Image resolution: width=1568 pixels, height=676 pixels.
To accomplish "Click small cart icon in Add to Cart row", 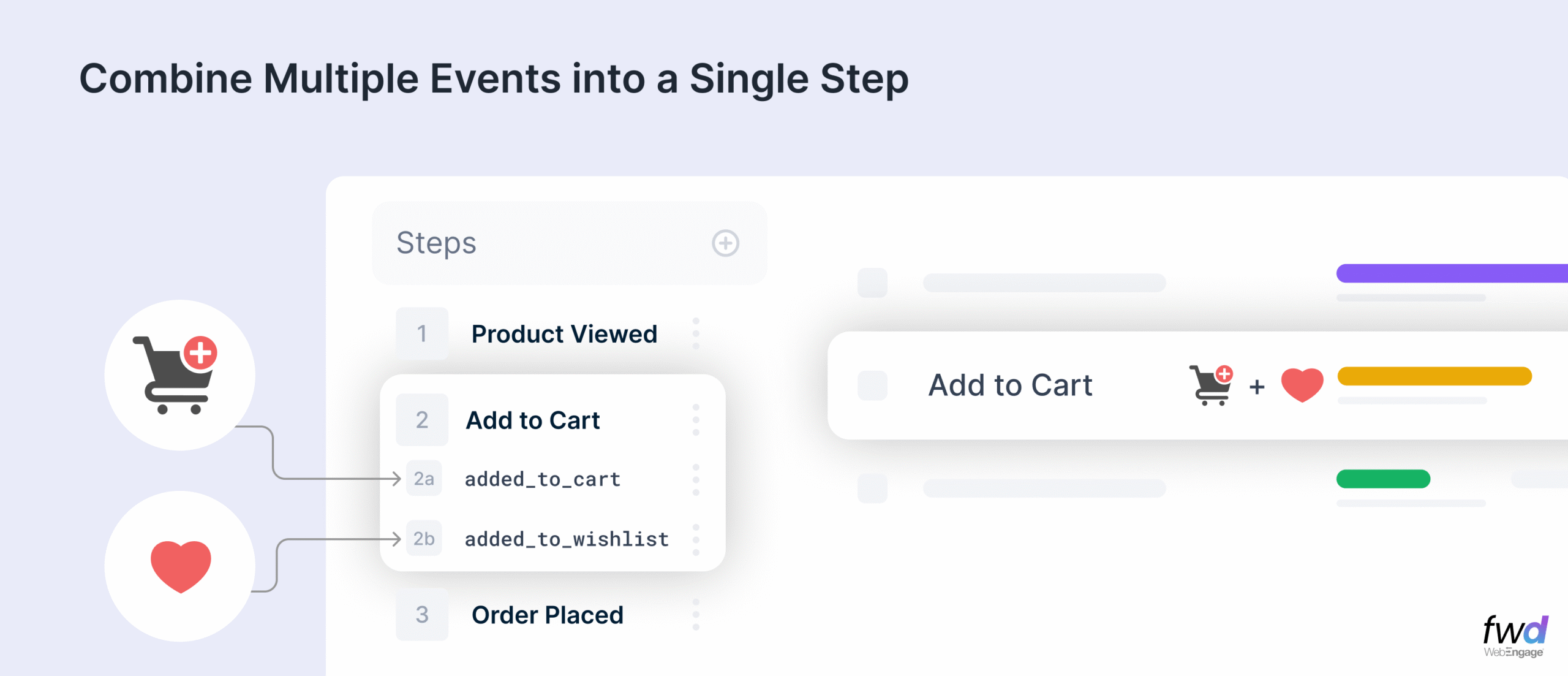I will pos(1210,385).
